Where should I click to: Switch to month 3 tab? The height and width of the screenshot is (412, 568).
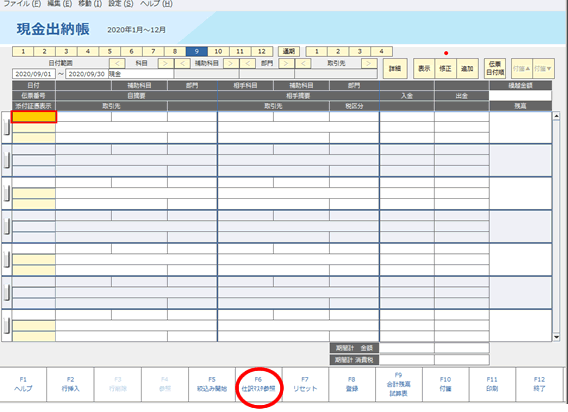[x=66, y=51]
